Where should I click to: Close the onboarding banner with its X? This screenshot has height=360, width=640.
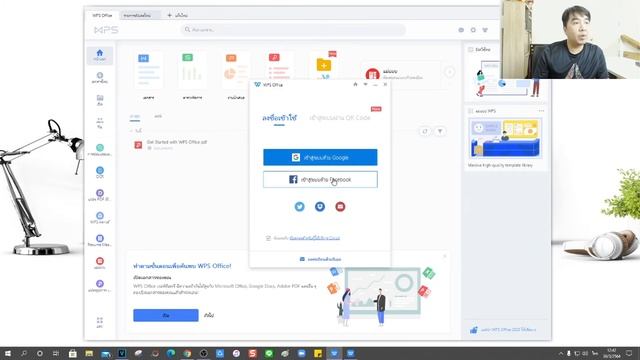click(x=444, y=256)
